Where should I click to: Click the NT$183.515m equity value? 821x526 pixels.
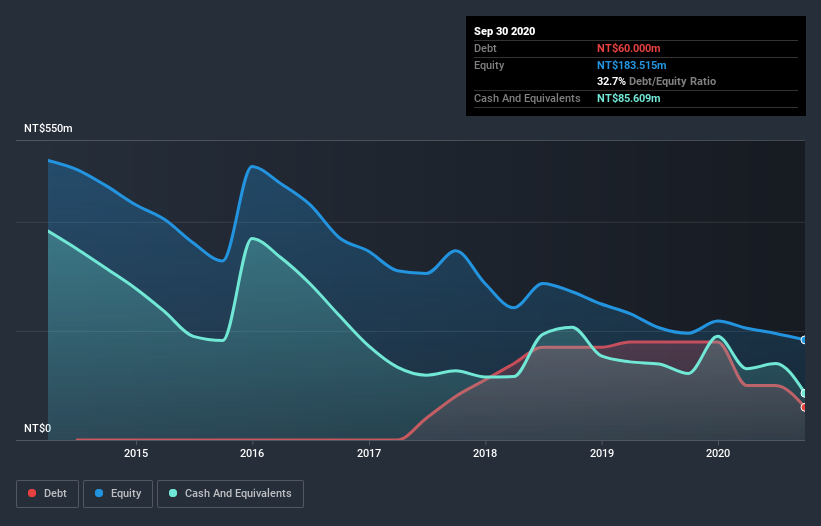631,65
